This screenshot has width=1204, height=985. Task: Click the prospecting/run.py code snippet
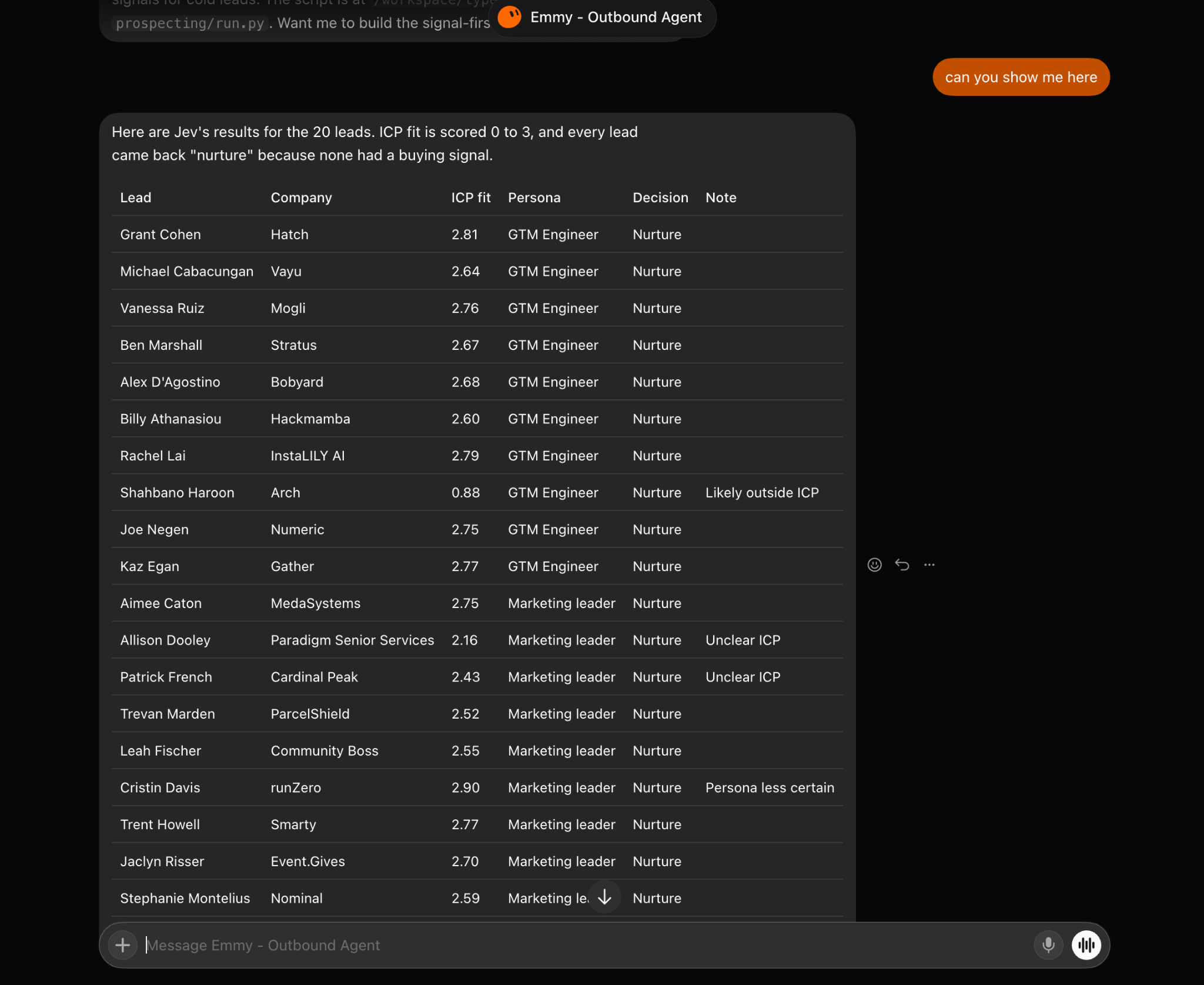click(x=190, y=24)
